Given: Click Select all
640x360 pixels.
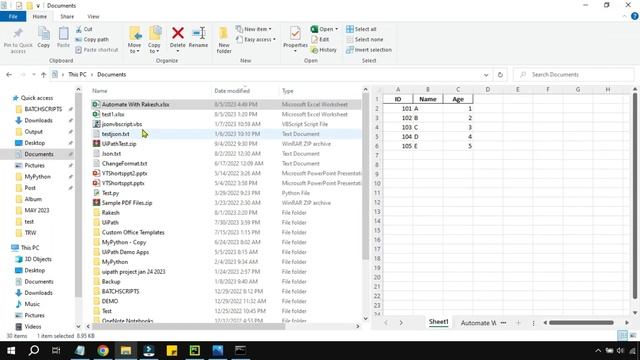Looking at the screenshot, I should [x=361, y=29].
